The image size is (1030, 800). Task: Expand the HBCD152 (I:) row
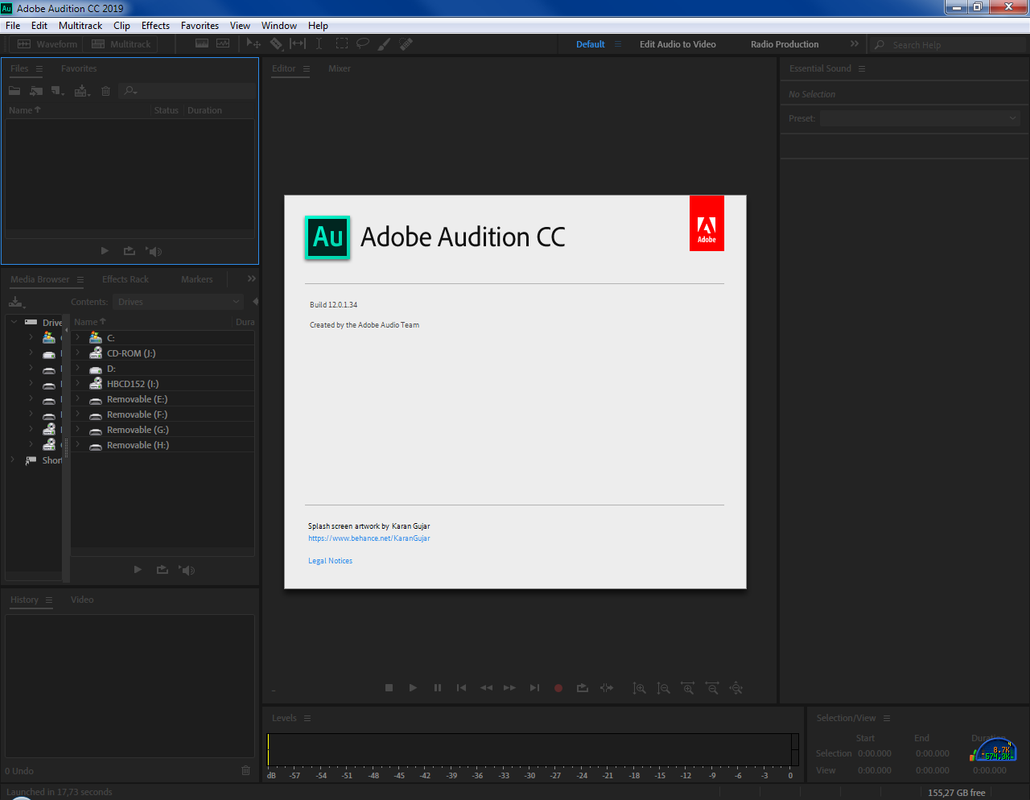78,383
